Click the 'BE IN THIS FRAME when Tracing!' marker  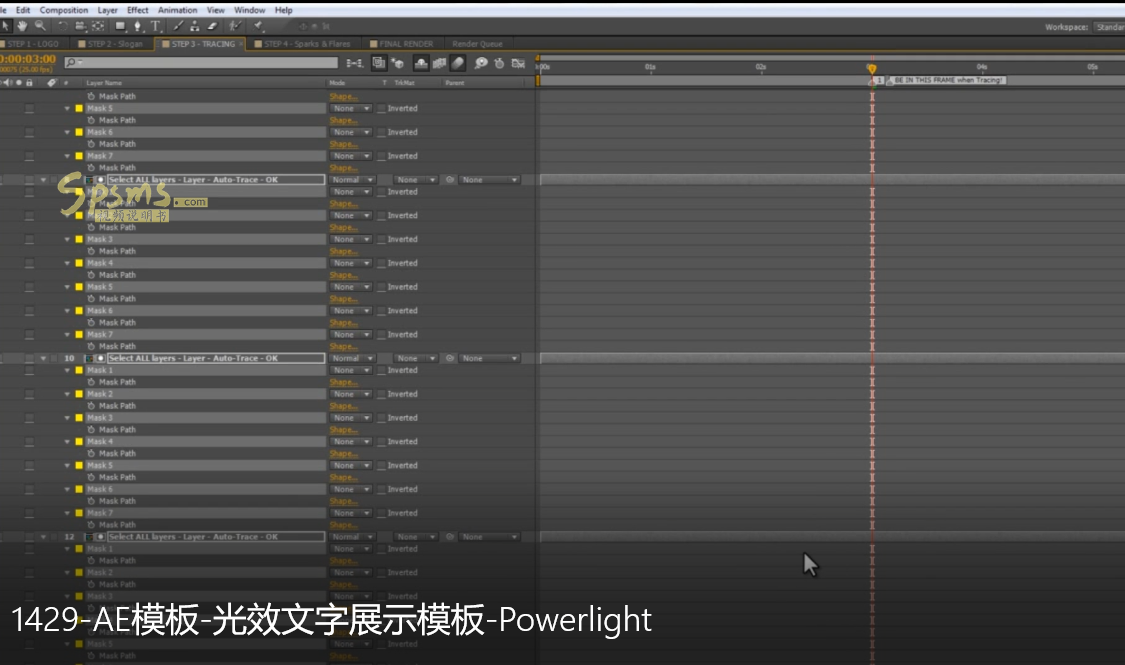point(947,80)
